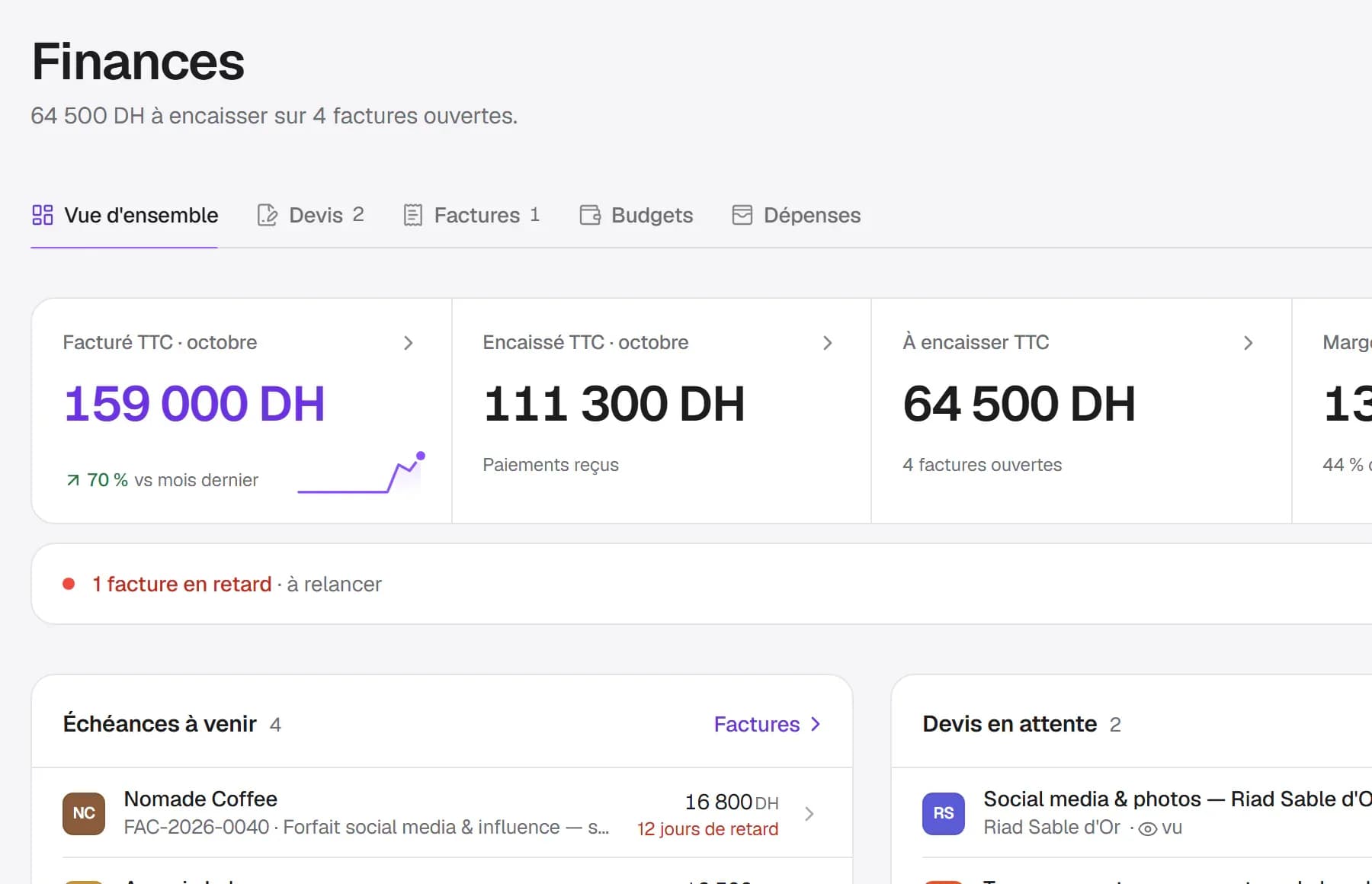The height and width of the screenshot is (884, 1372).
Task: Click the '64 500 DH' card amount
Action: (x=1019, y=403)
